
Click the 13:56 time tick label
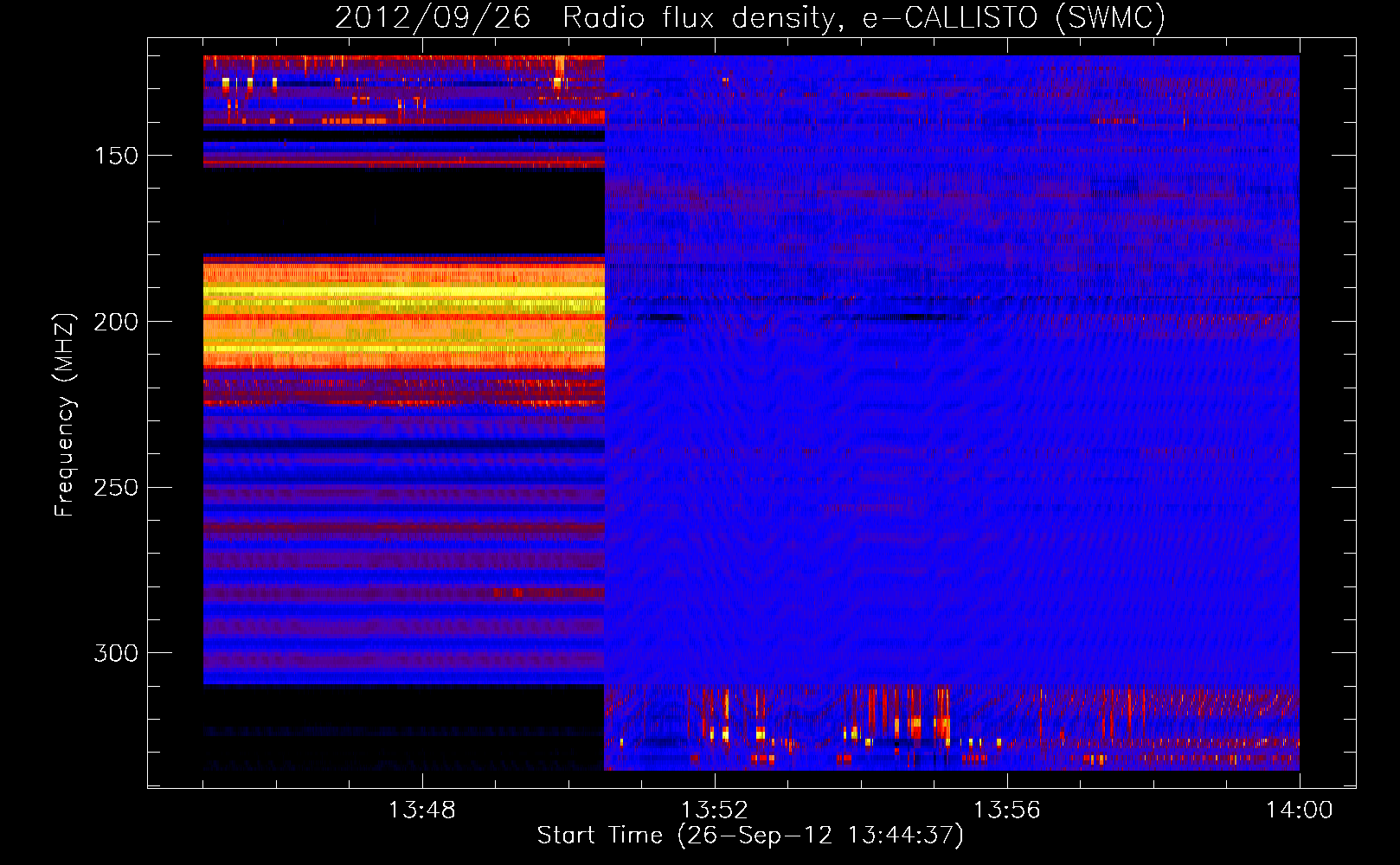(1006, 811)
